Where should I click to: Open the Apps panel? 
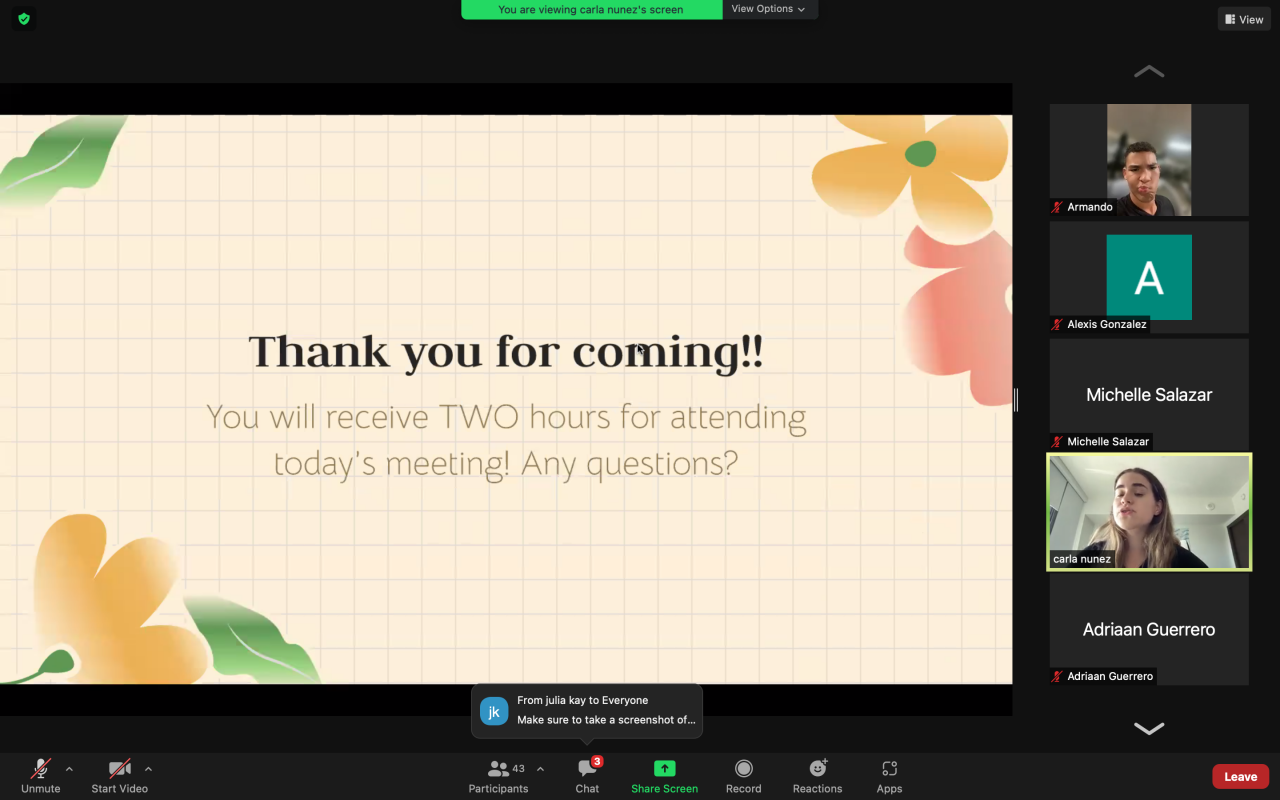click(889, 775)
